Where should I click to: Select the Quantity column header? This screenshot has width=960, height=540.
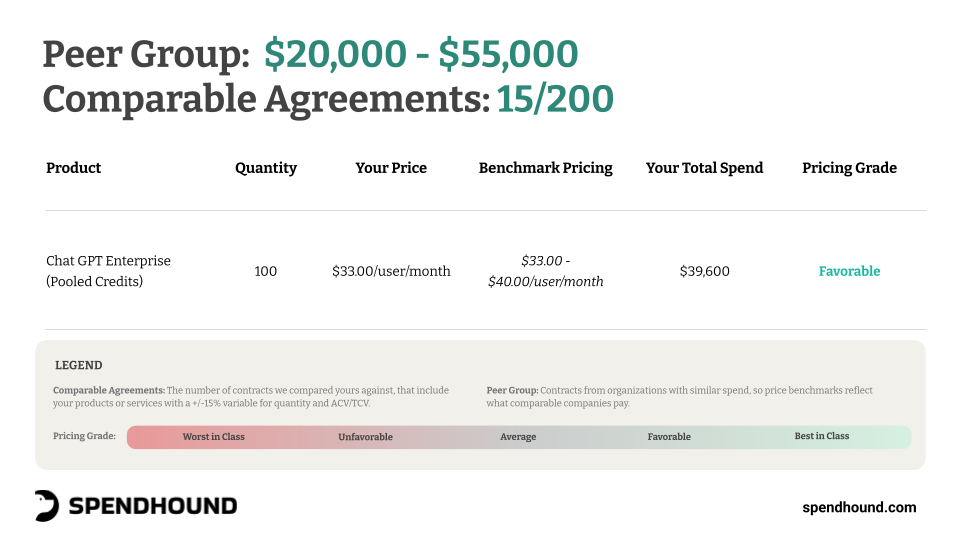(266, 168)
